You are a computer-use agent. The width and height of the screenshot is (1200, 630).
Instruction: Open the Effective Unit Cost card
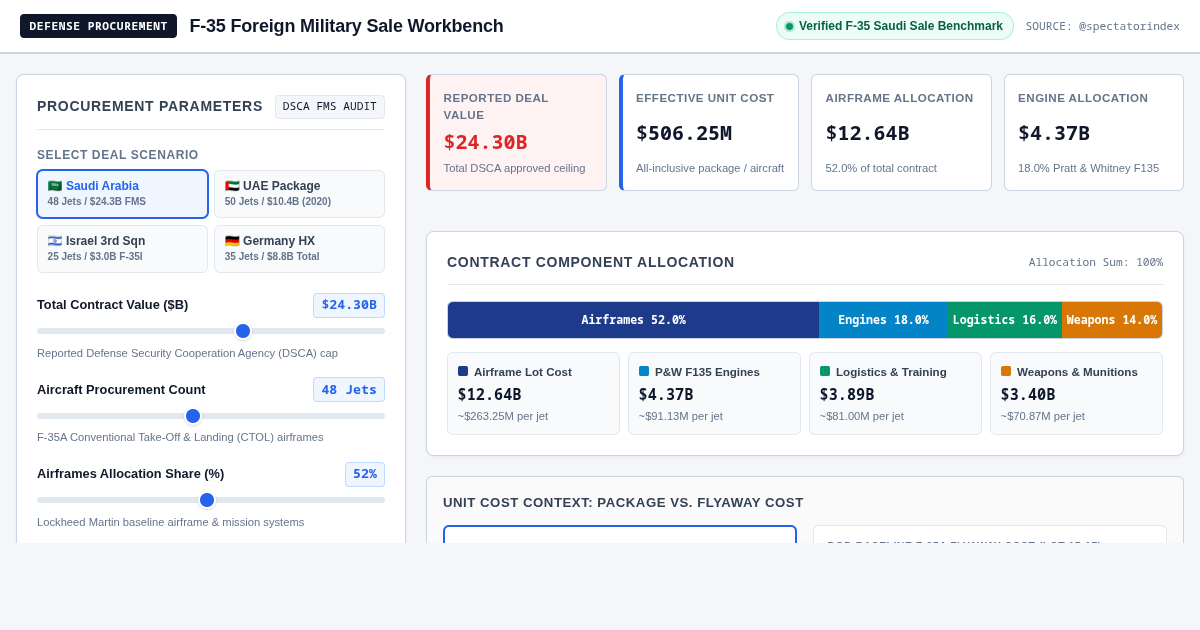709,133
